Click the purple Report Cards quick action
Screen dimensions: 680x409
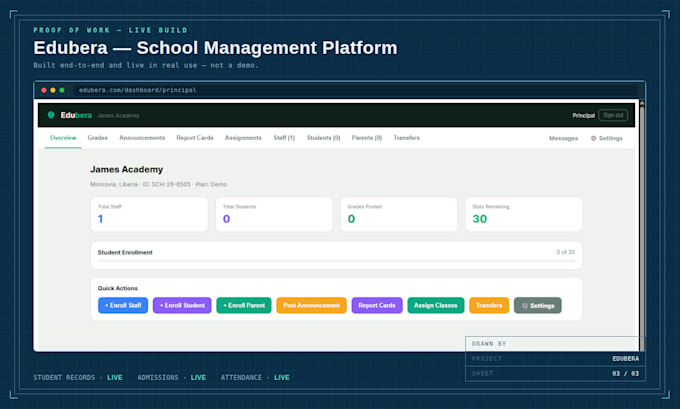377,305
